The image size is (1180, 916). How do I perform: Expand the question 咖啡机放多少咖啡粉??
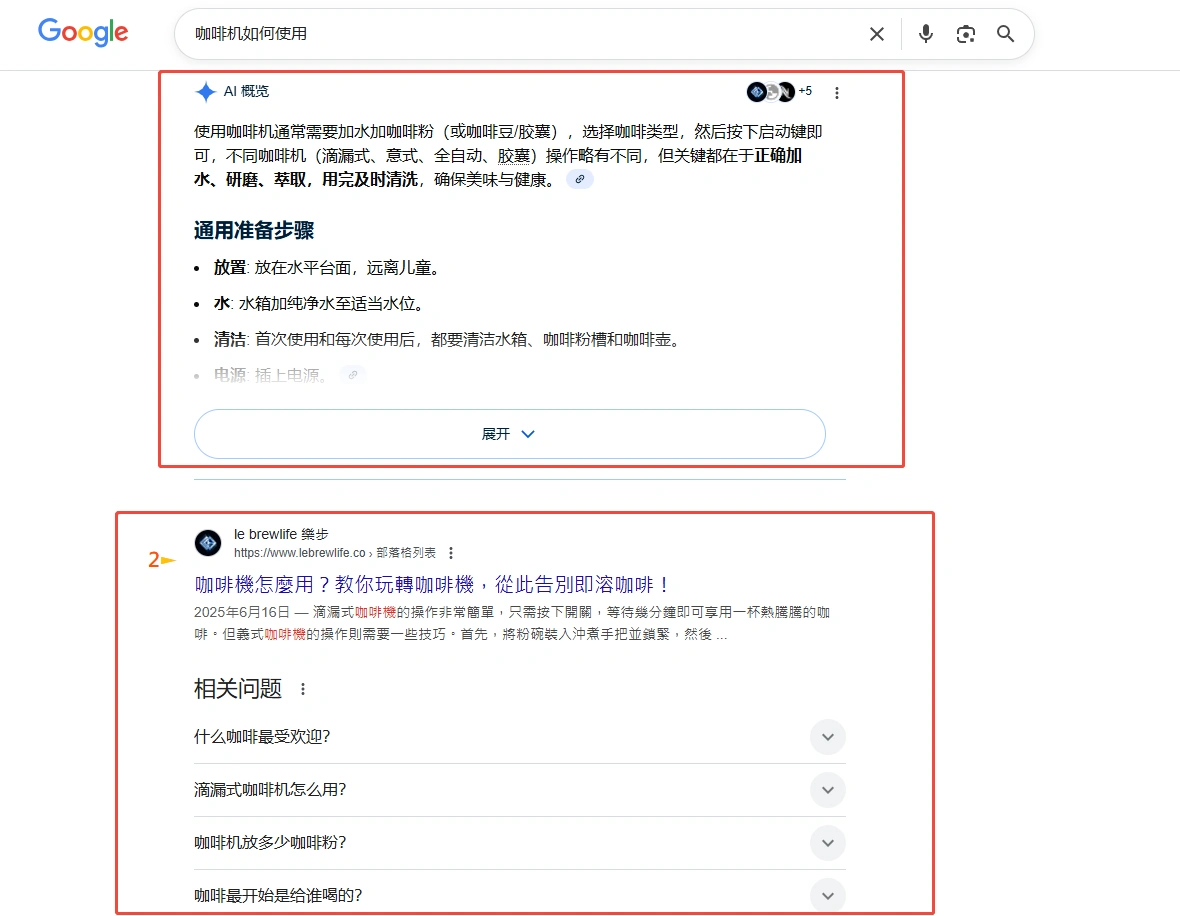[827, 843]
